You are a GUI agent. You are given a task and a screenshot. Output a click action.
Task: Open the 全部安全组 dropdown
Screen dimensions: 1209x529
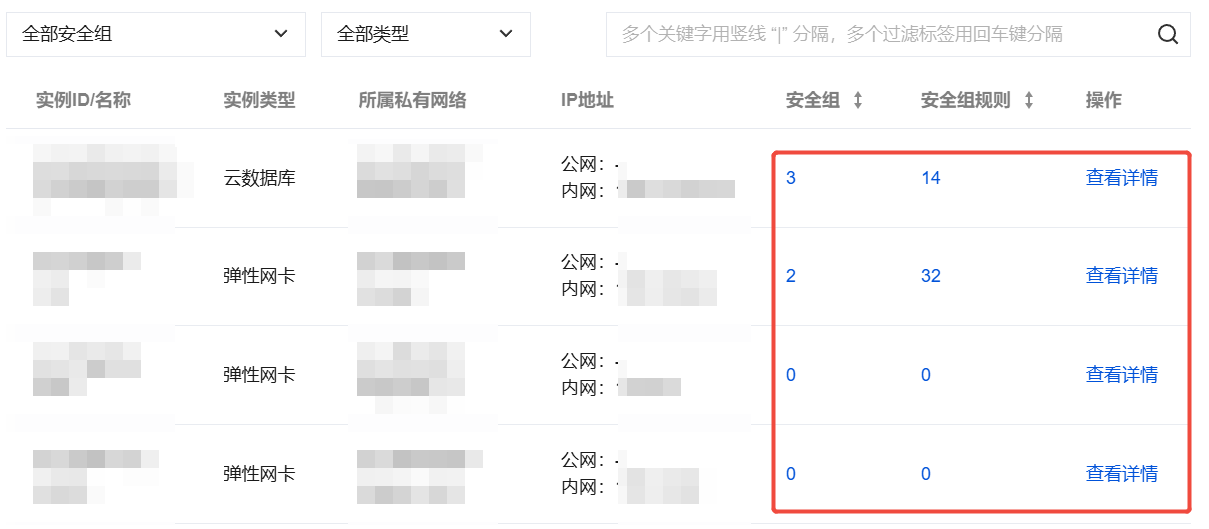pyautogui.click(x=155, y=35)
